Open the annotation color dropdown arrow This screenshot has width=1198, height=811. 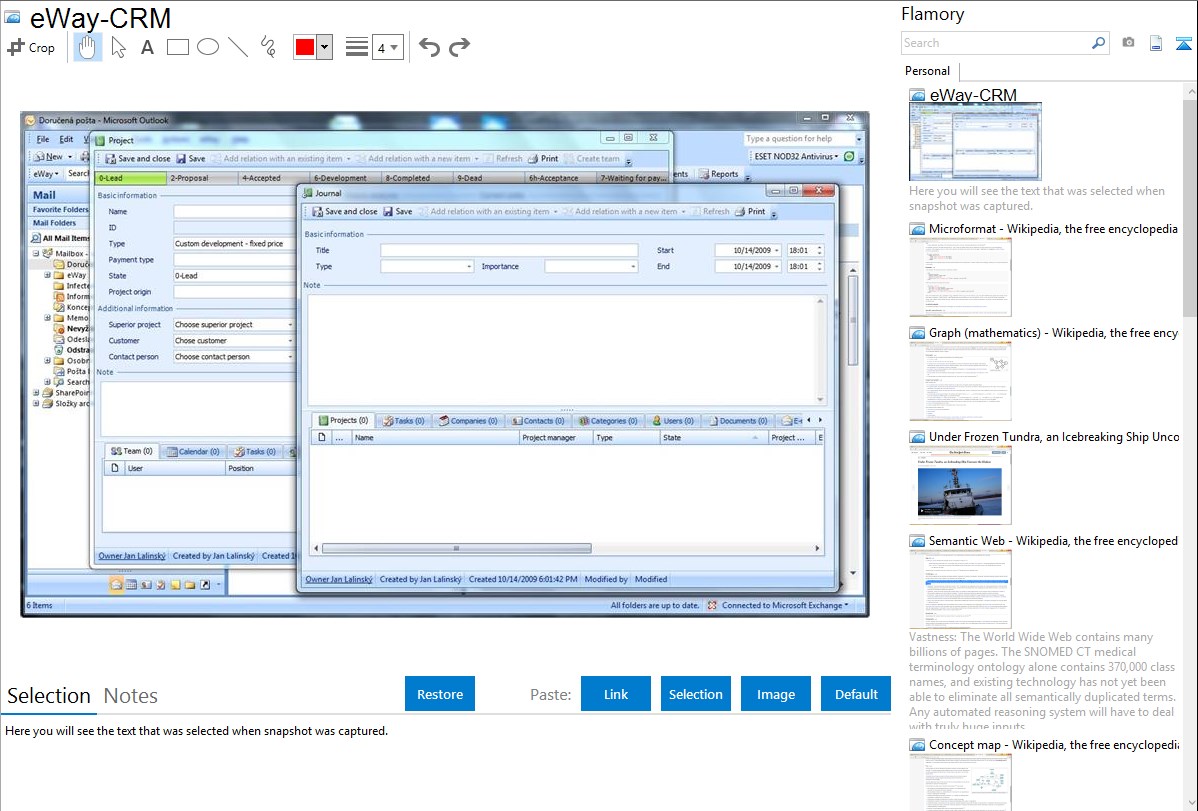click(x=325, y=47)
